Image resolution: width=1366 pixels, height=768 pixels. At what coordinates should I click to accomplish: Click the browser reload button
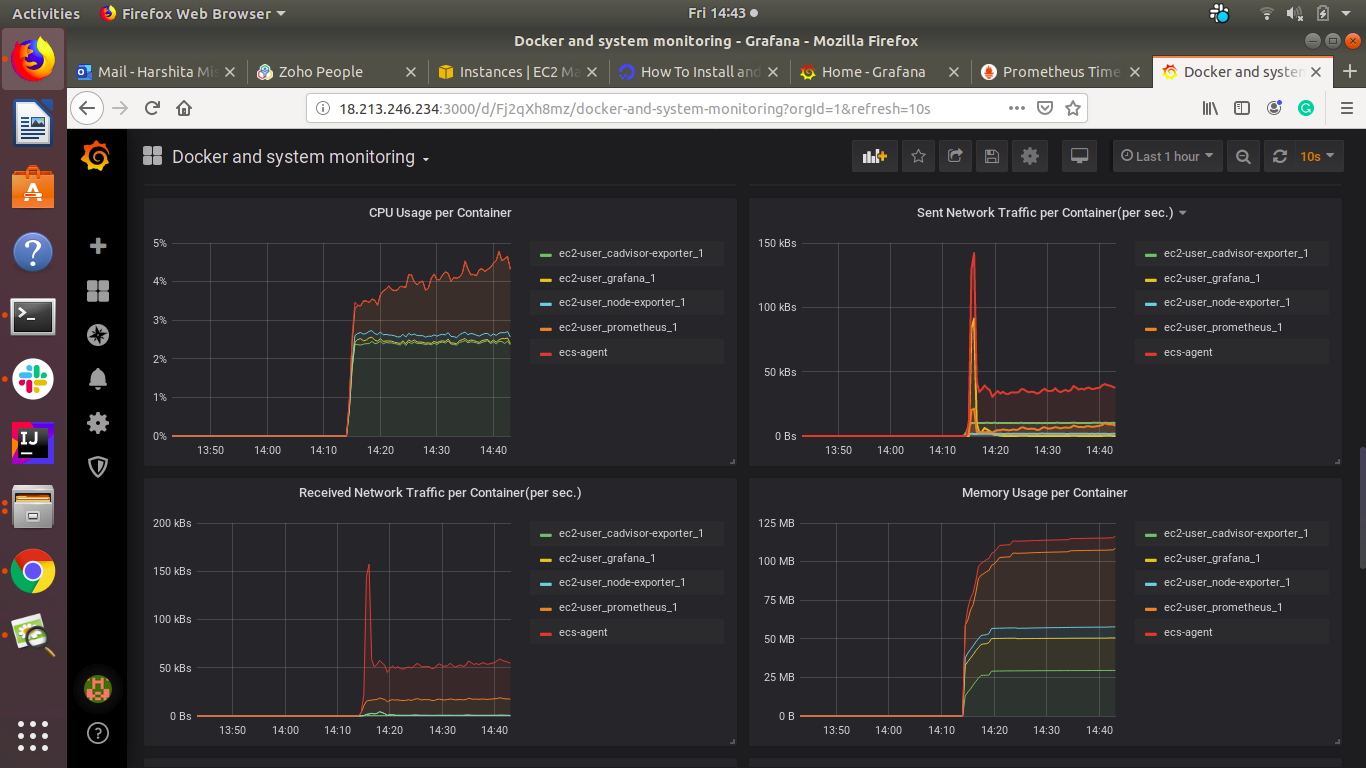tap(152, 108)
